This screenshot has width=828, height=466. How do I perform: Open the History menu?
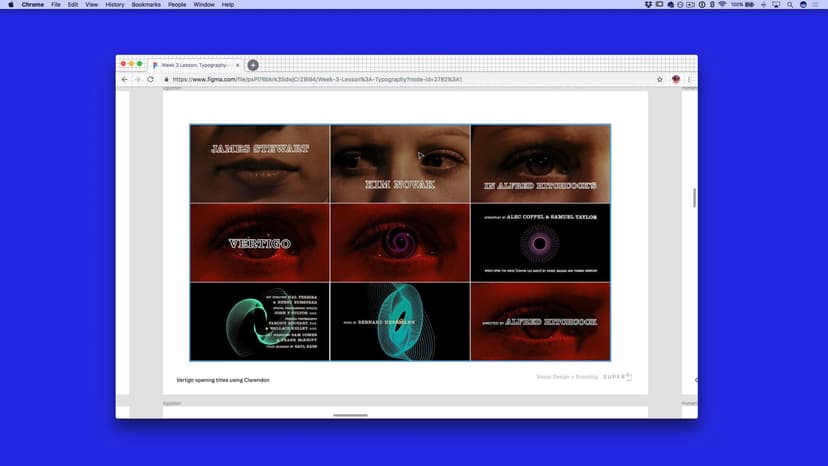pos(115,5)
